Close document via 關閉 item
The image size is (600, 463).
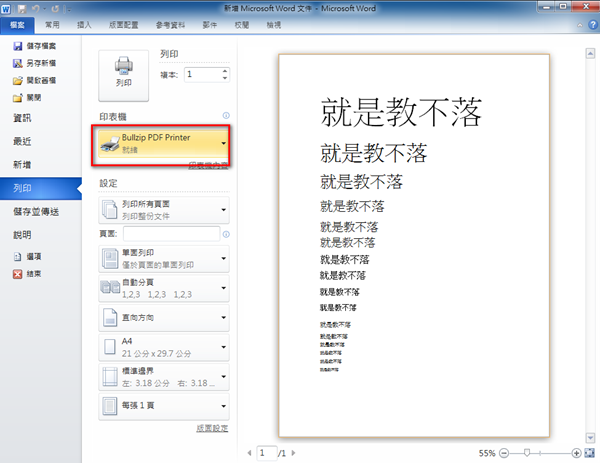[x=27, y=98]
